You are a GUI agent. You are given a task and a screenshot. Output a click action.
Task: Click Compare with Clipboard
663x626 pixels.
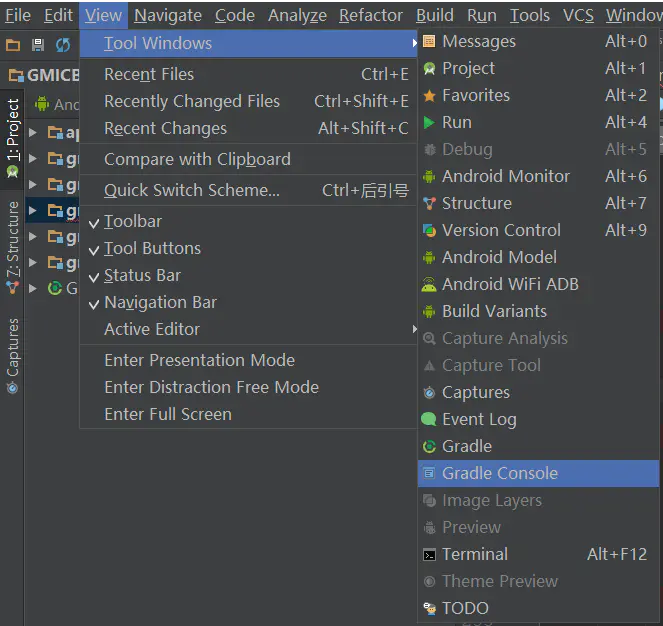tap(197, 159)
